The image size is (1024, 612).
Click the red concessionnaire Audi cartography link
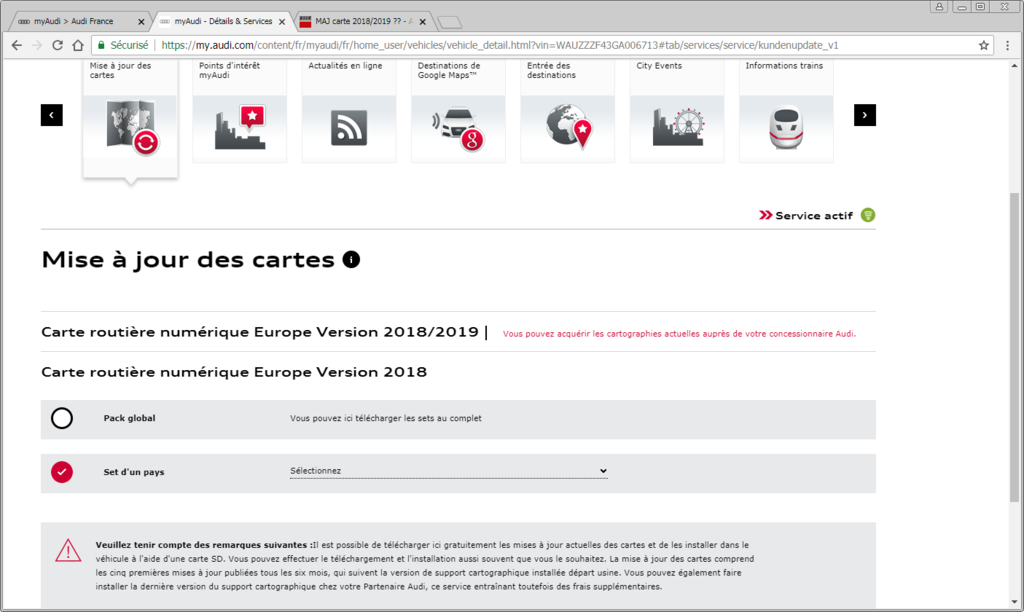click(679, 334)
